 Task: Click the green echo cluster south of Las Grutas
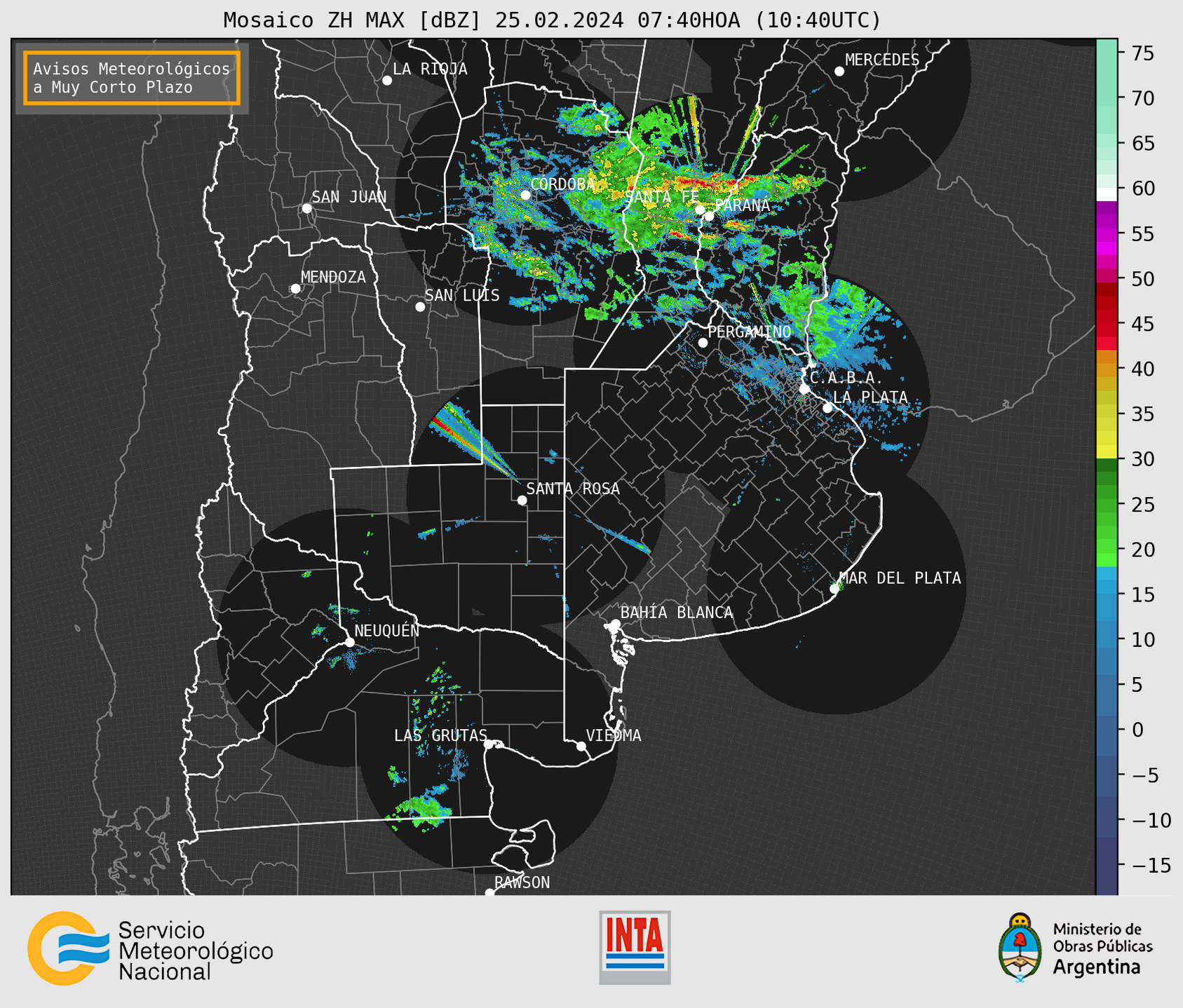[421, 812]
